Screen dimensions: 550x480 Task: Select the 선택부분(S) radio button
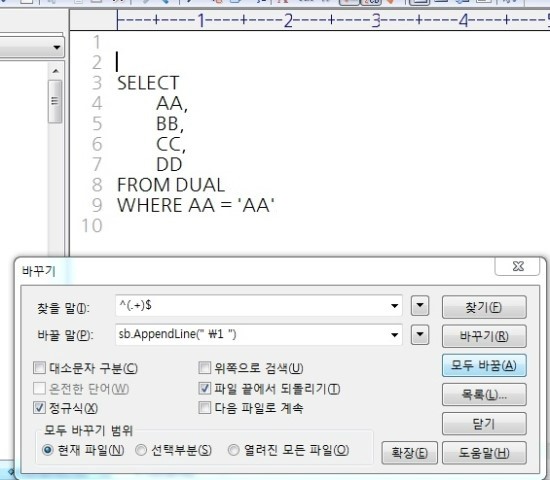tap(141, 450)
